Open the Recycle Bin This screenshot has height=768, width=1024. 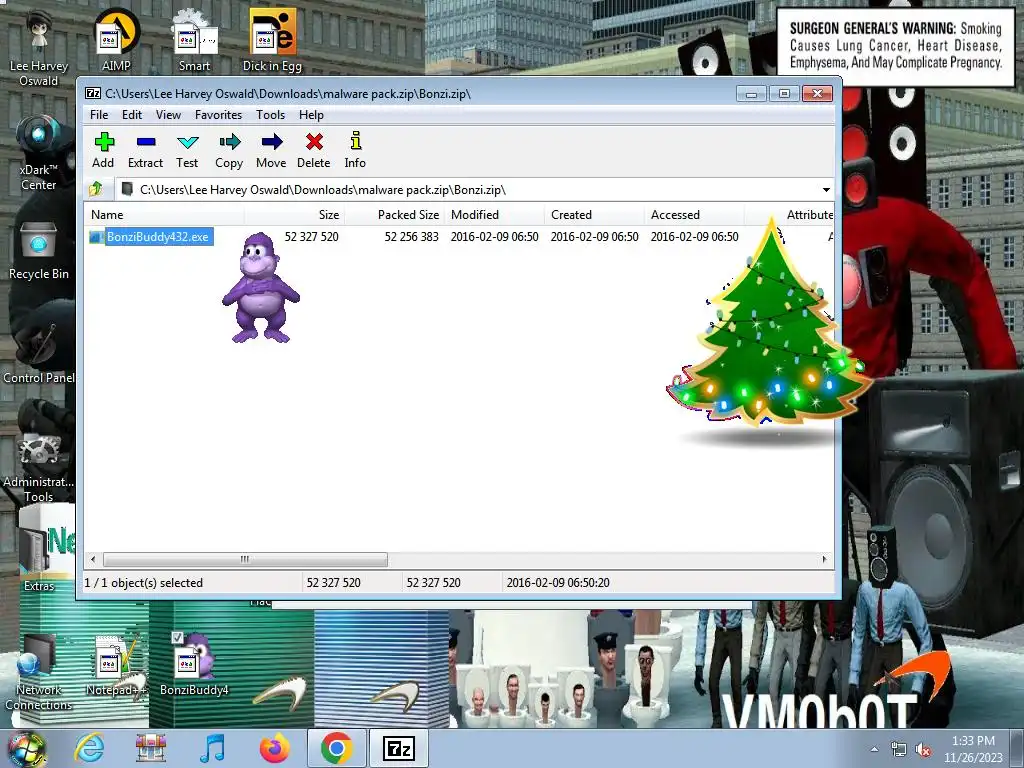point(39,251)
